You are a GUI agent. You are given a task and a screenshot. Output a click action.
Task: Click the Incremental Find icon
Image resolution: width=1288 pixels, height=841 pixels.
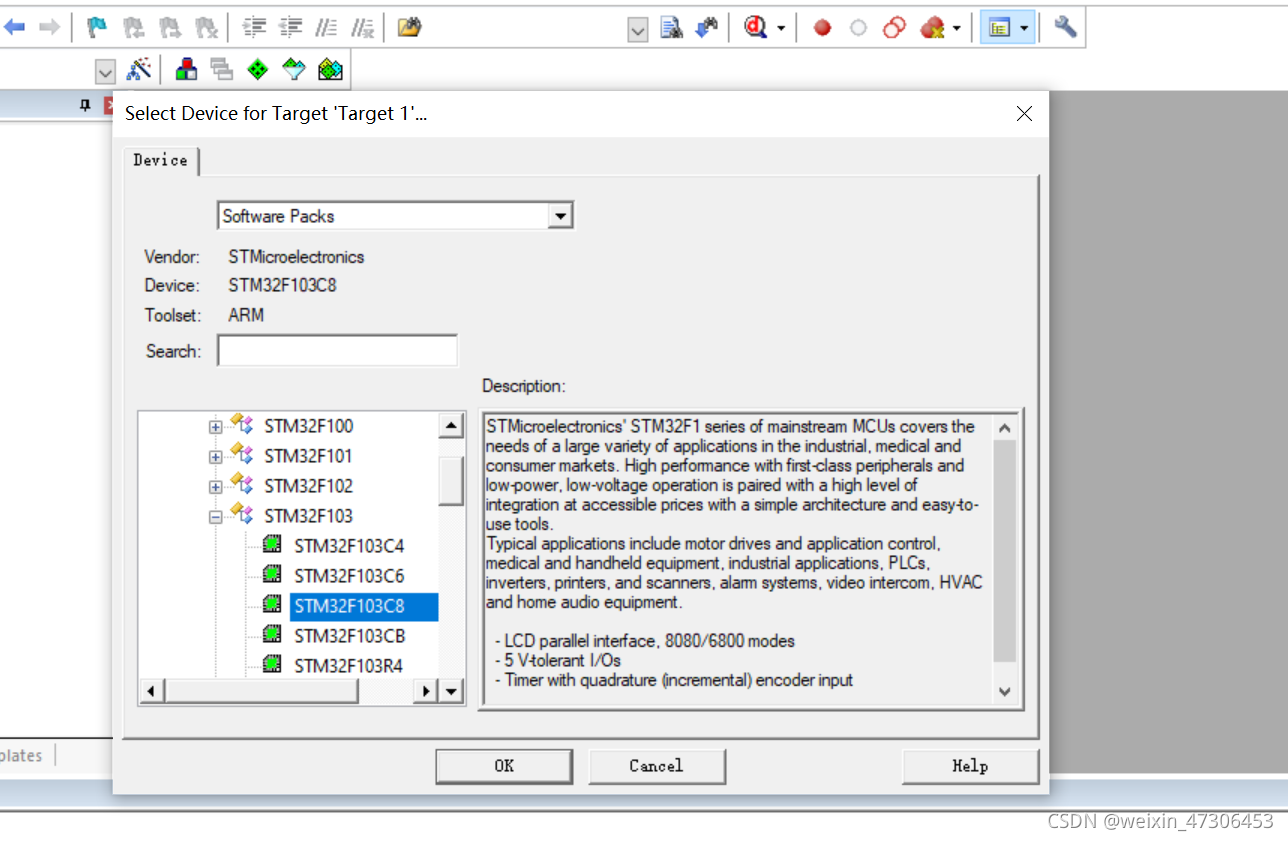[x=706, y=28]
